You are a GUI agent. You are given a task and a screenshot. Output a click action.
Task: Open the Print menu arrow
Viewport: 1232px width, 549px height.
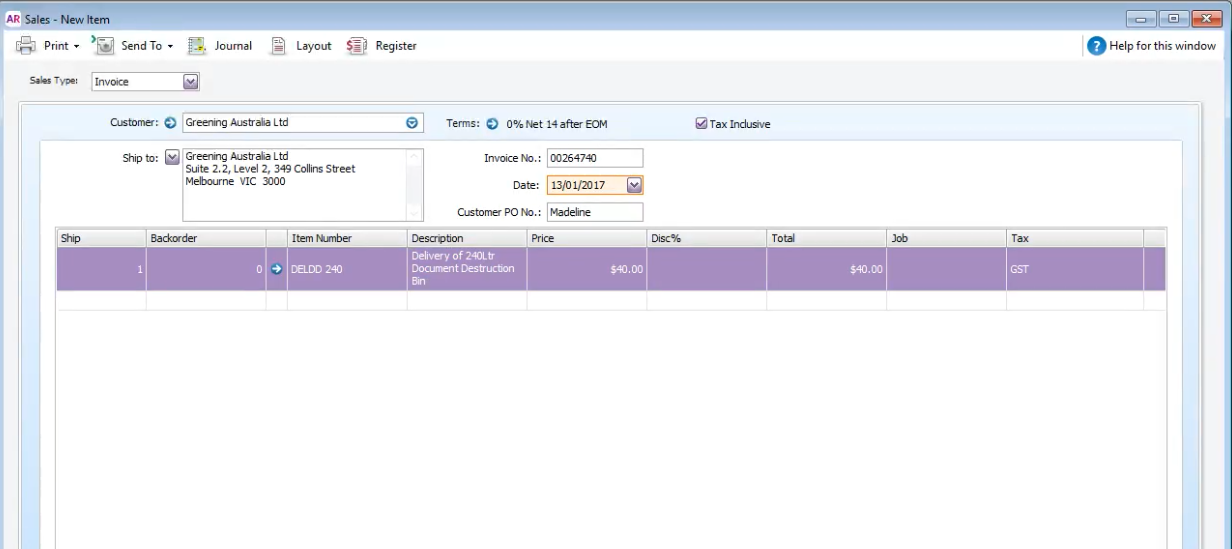point(77,46)
